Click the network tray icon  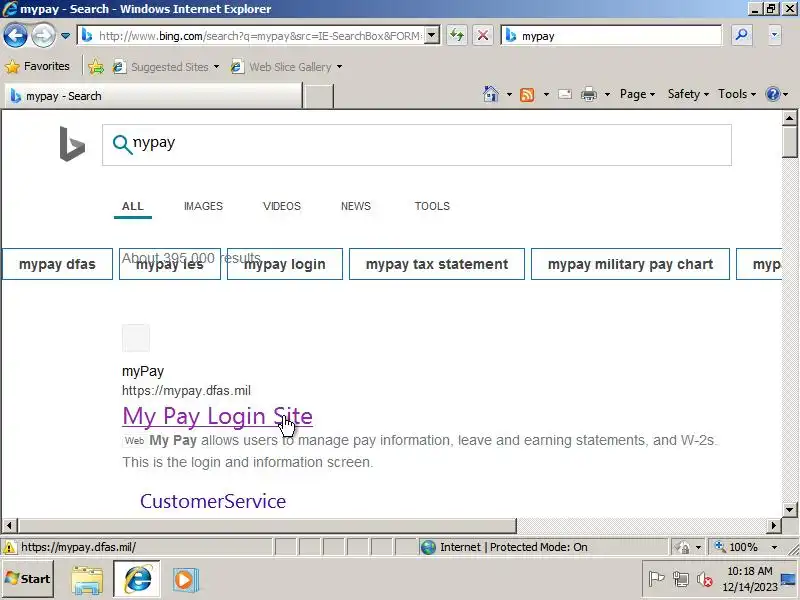point(681,579)
